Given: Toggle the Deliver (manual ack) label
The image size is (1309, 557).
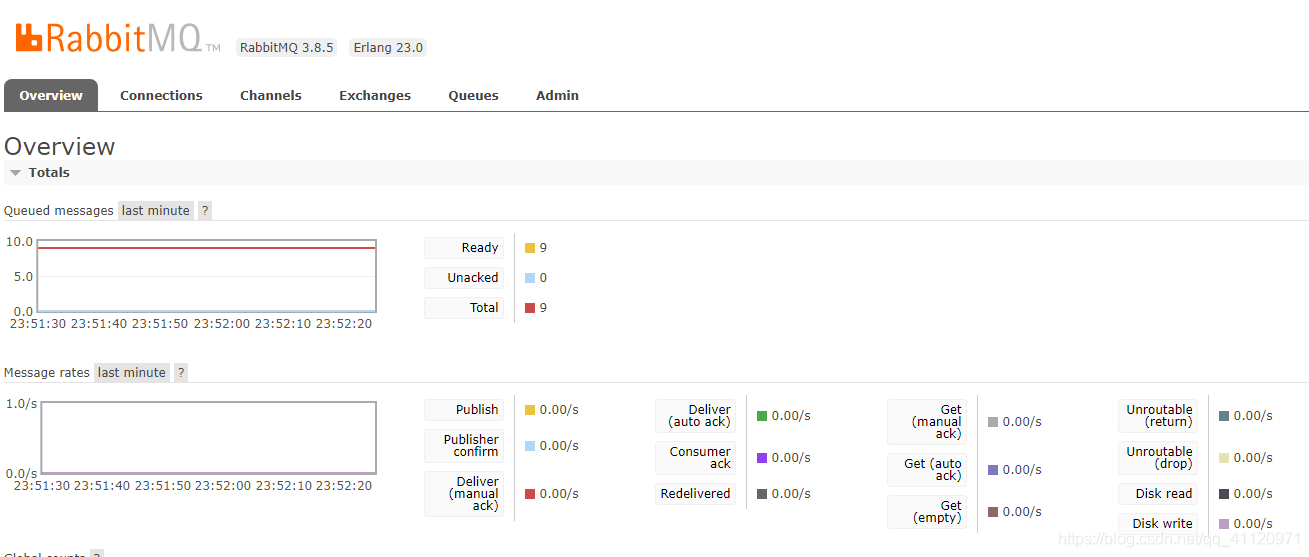Looking at the screenshot, I should [464, 493].
